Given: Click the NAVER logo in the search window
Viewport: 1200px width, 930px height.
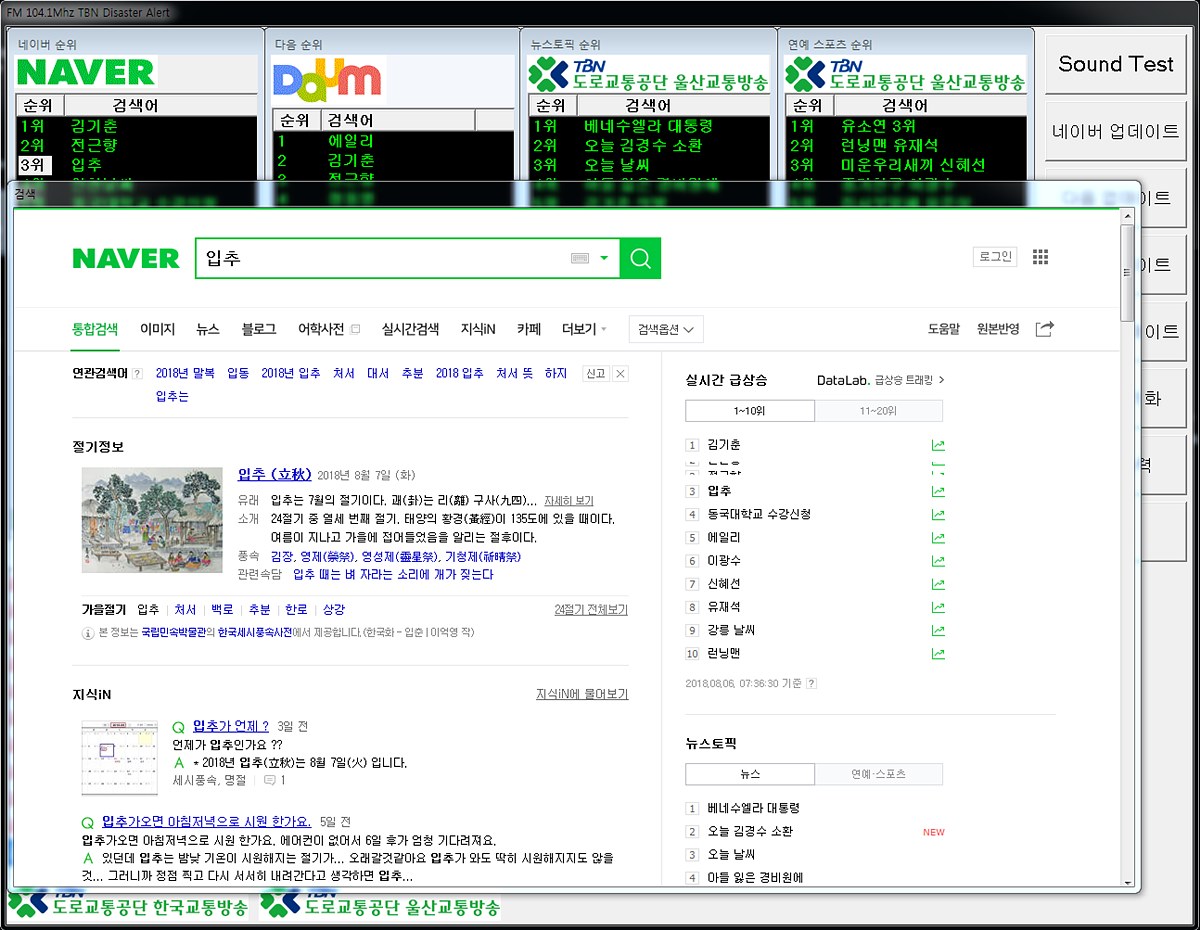Looking at the screenshot, I should (125, 258).
